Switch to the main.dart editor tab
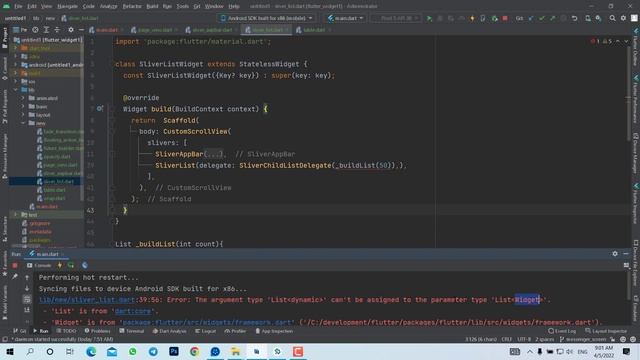 107,30
